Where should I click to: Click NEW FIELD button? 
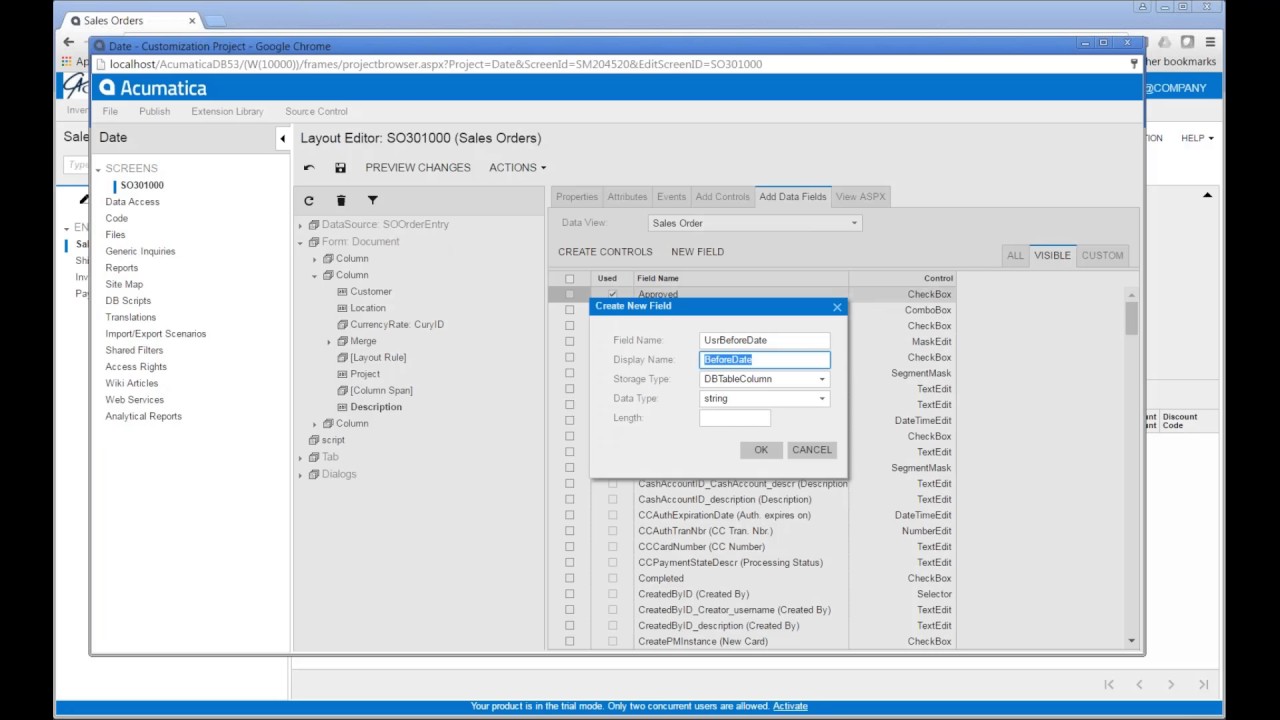point(697,252)
